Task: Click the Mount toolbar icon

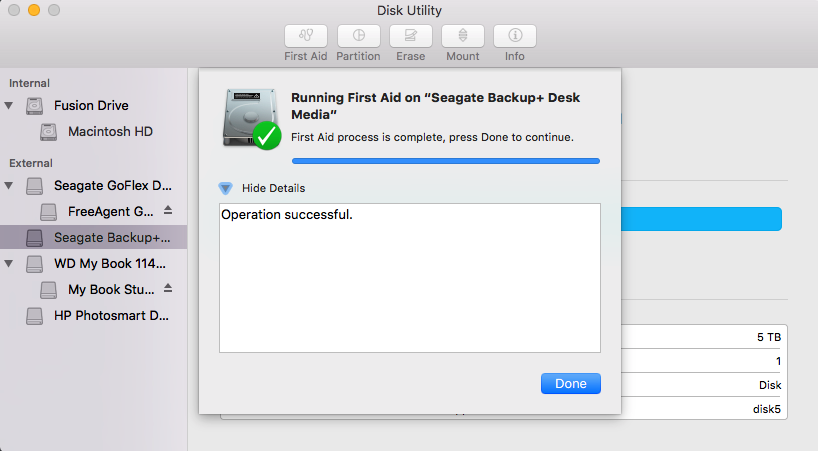Action: tap(462, 36)
